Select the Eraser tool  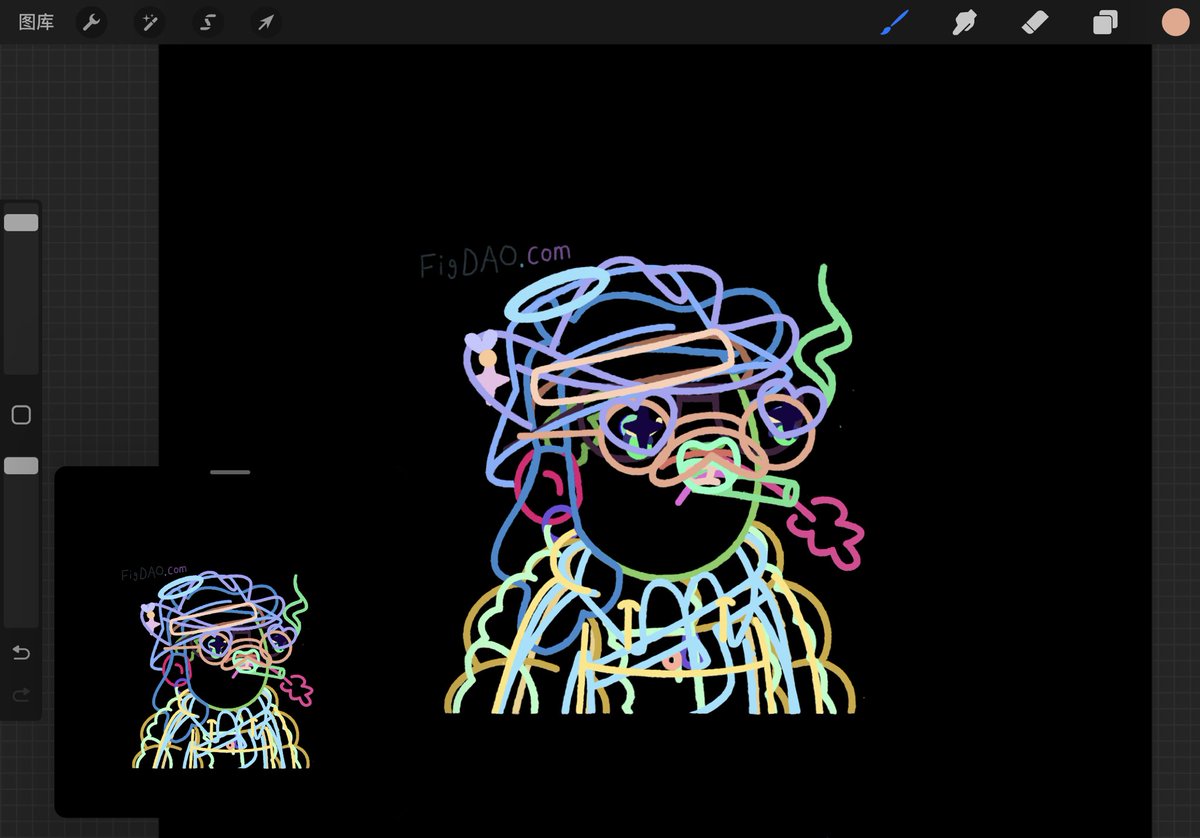1035,22
